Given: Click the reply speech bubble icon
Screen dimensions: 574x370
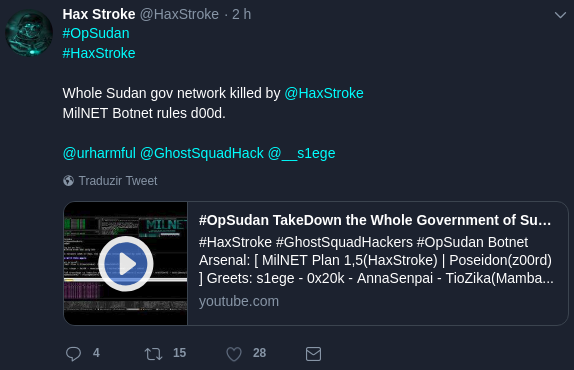Looking at the screenshot, I should pyautogui.click(x=73, y=354).
